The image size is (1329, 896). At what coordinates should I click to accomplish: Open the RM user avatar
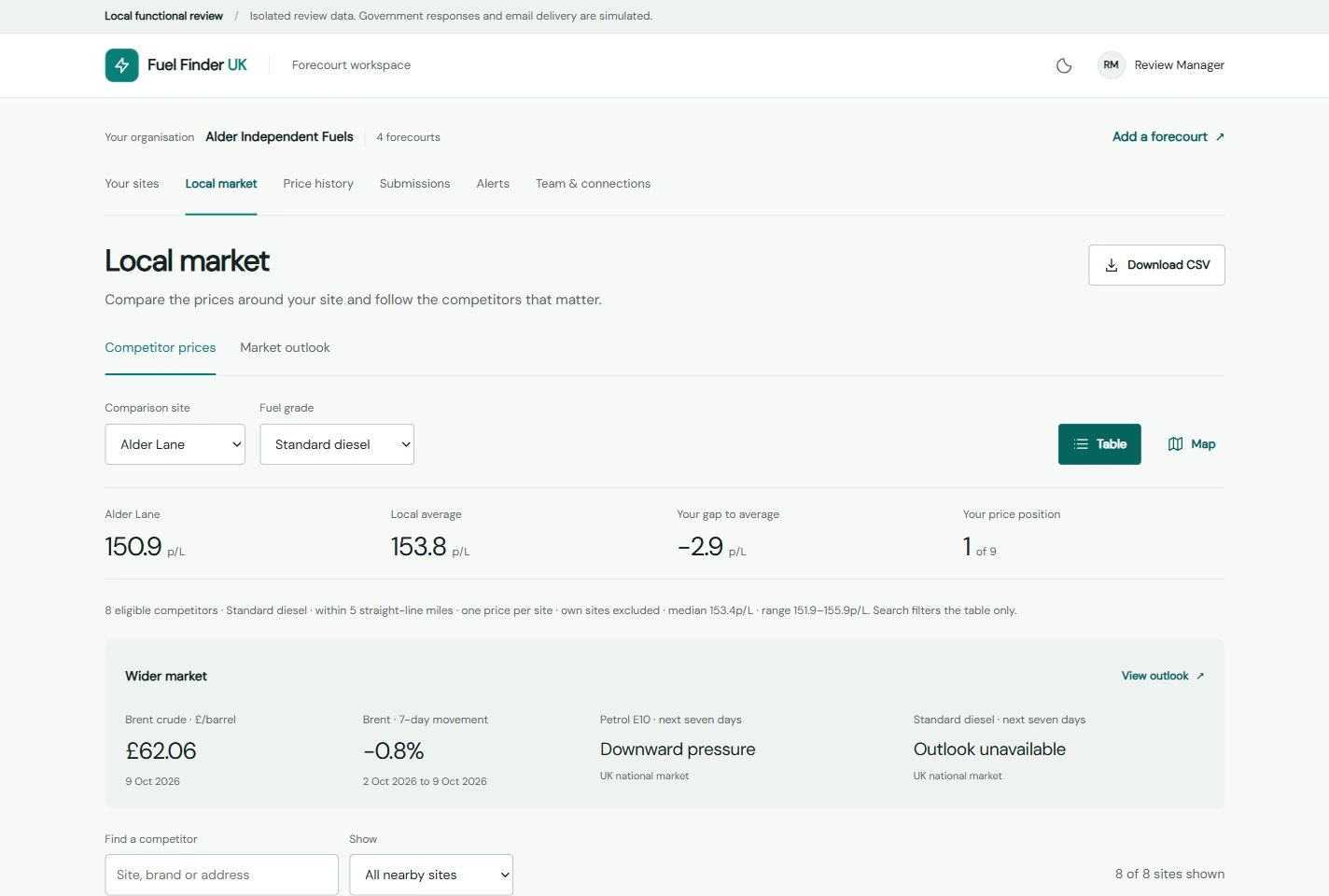tap(1111, 65)
